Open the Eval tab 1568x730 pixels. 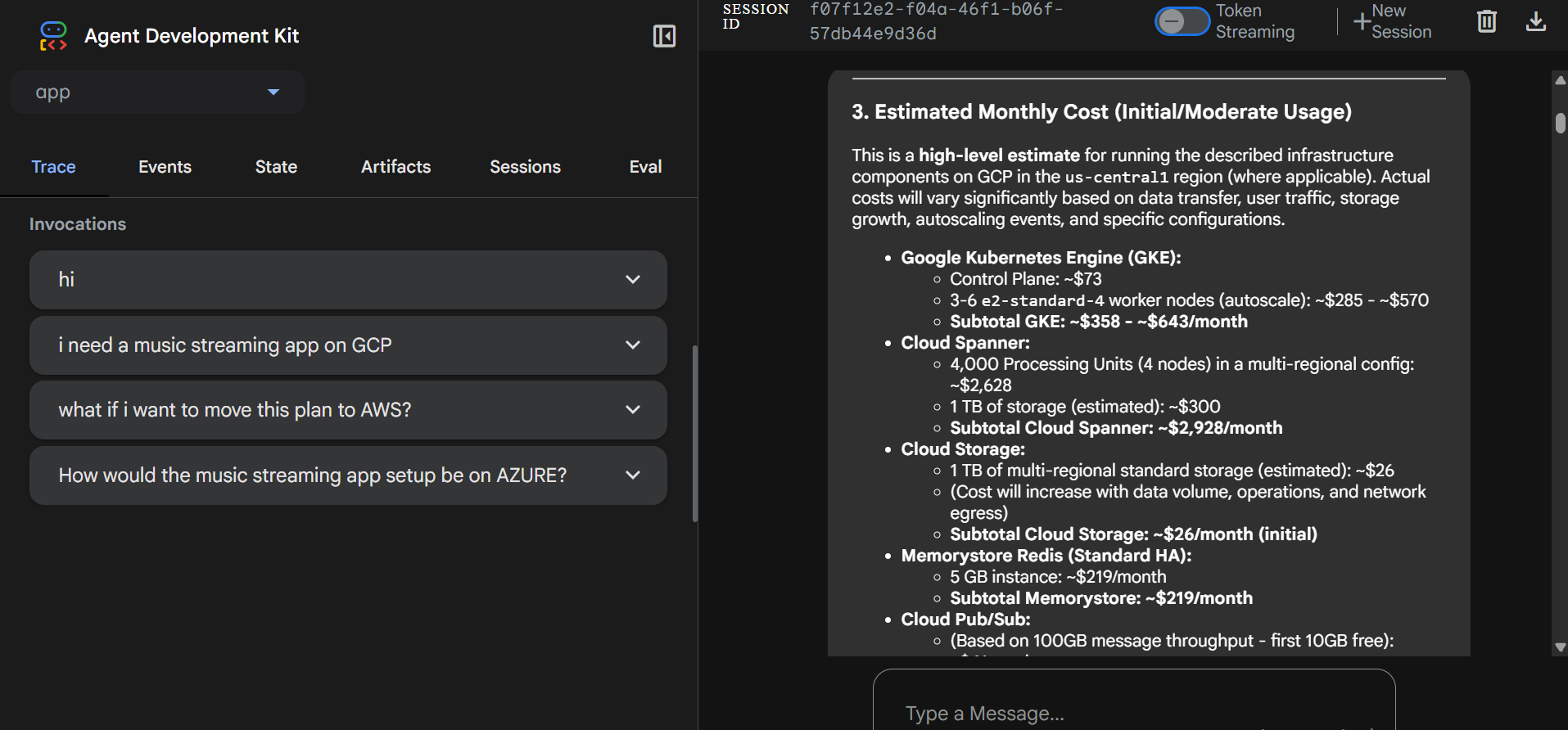645,167
